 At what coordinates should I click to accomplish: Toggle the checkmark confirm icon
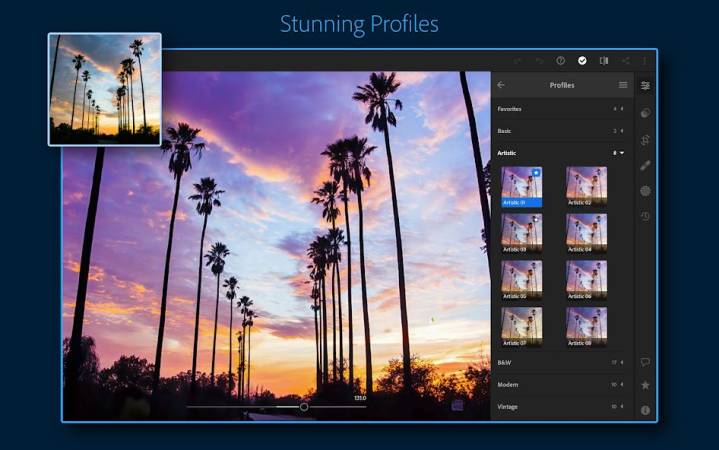point(583,61)
